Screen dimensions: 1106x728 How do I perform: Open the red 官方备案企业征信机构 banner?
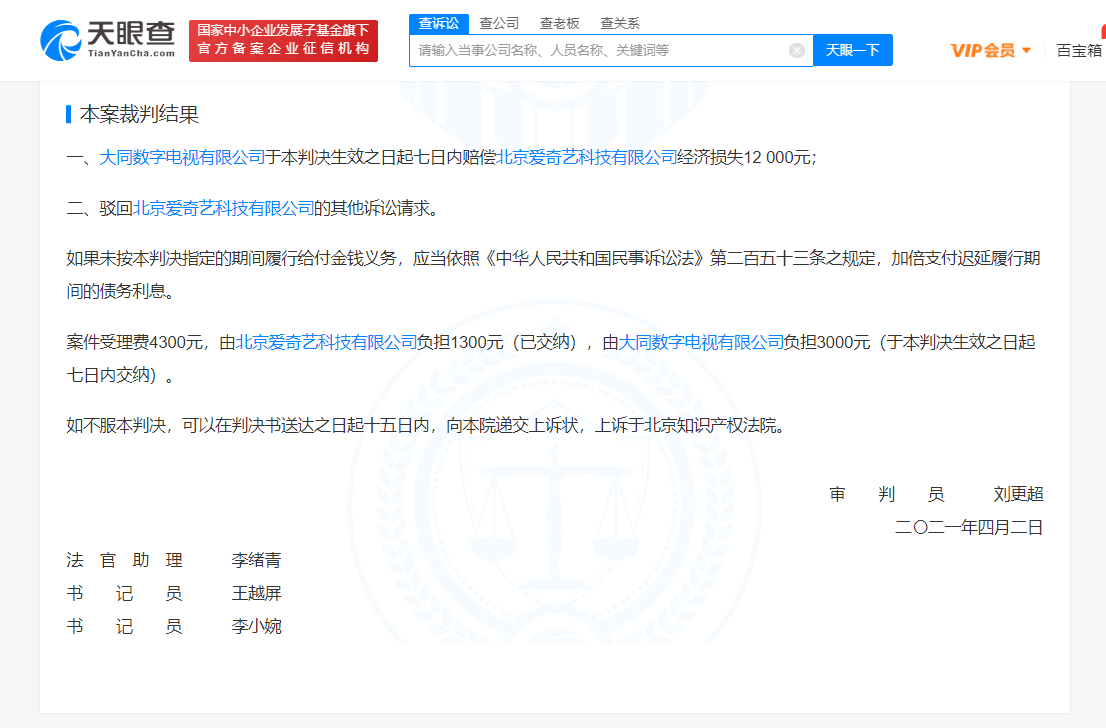click(284, 40)
